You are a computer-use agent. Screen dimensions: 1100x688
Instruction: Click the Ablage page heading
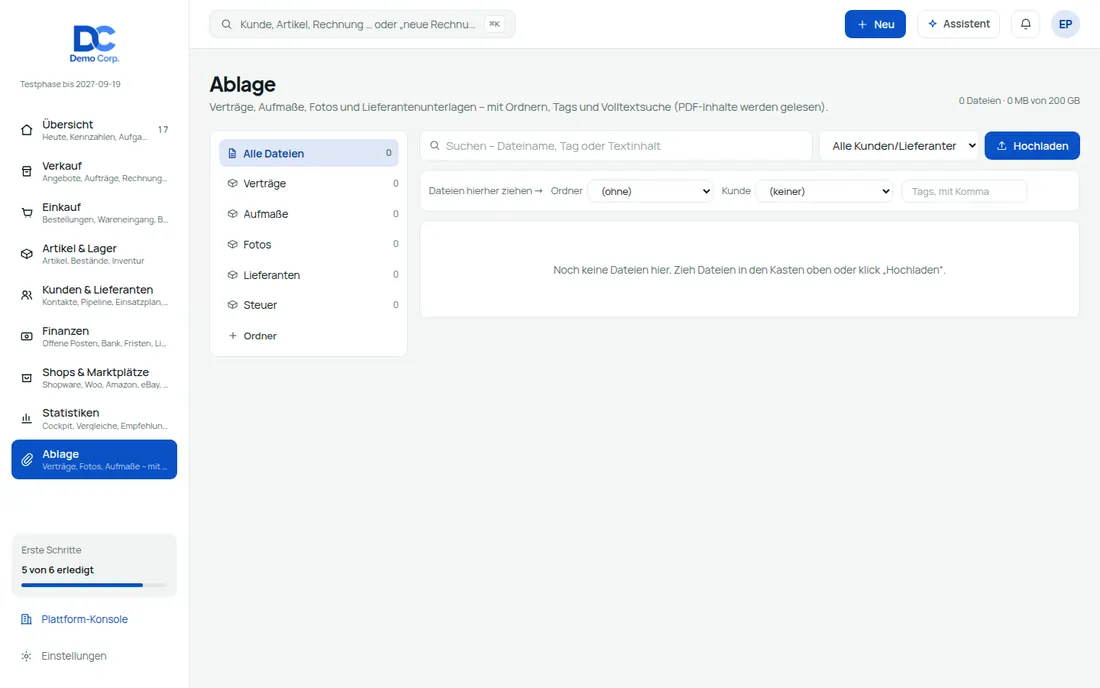243,84
